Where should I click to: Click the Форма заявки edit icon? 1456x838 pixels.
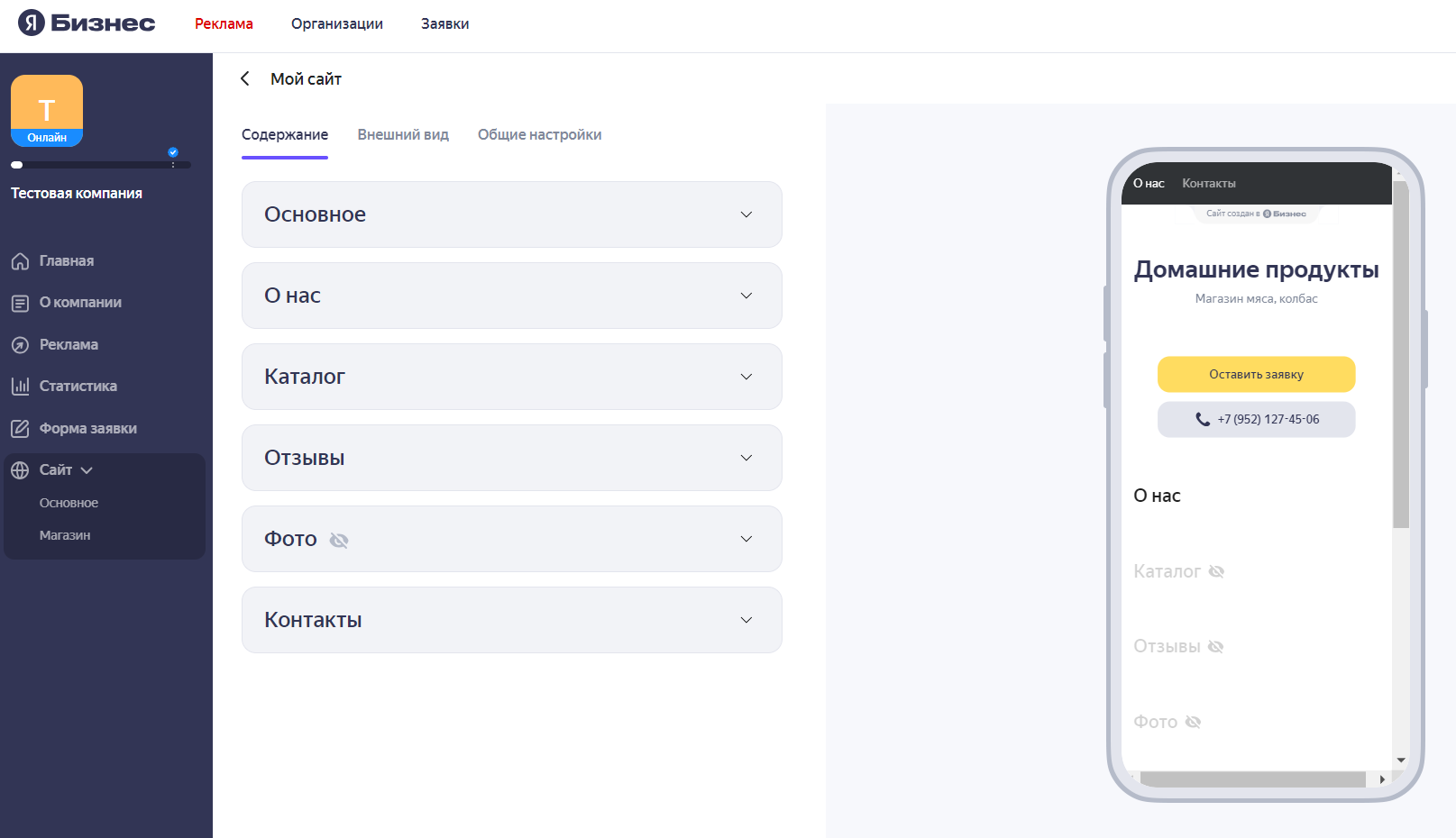click(x=20, y=429)
